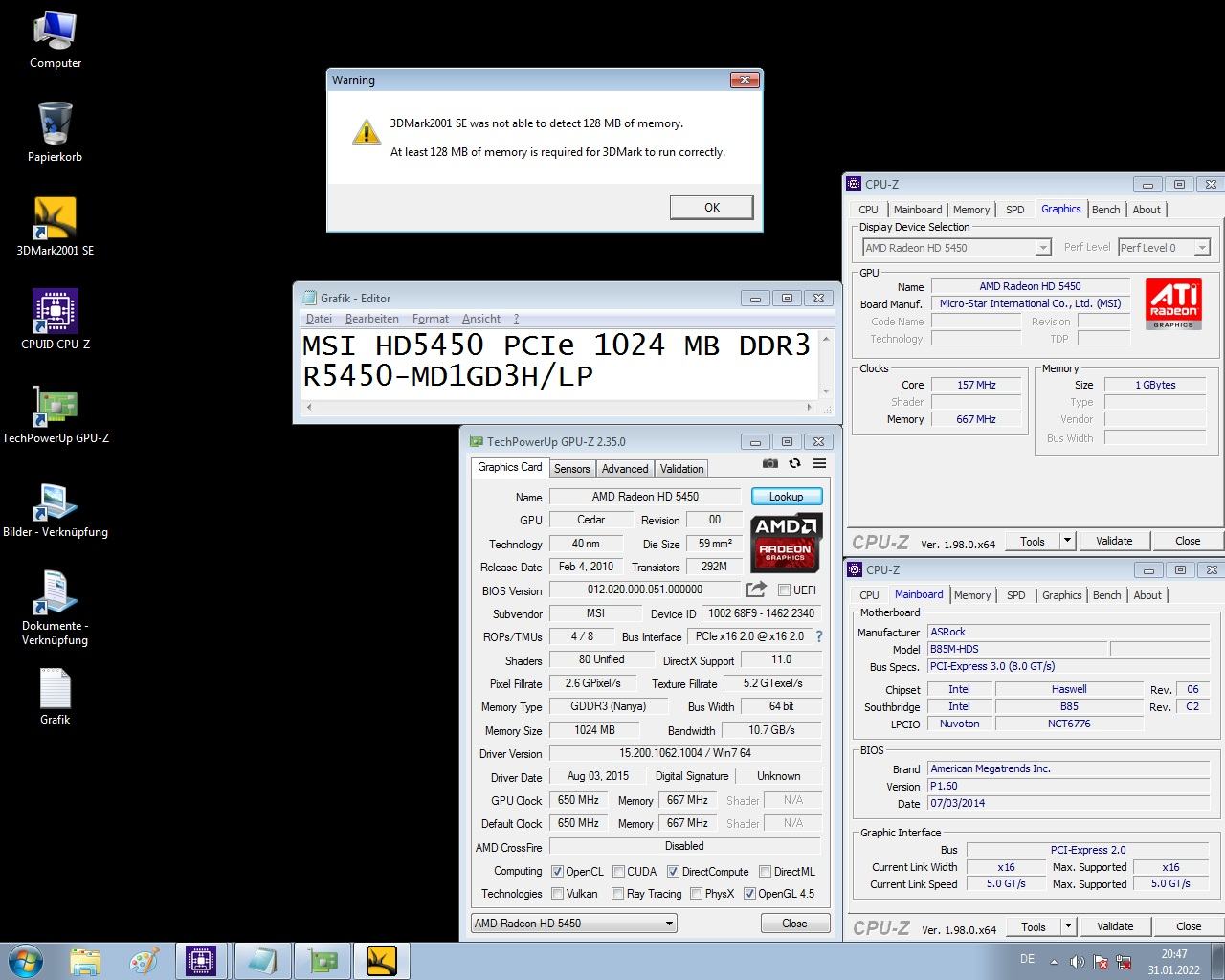Expand Tools dropdown arrow in CPU-Z Graphics window
Screen dimensions: 1225x980
click(x=1067, y=541)
